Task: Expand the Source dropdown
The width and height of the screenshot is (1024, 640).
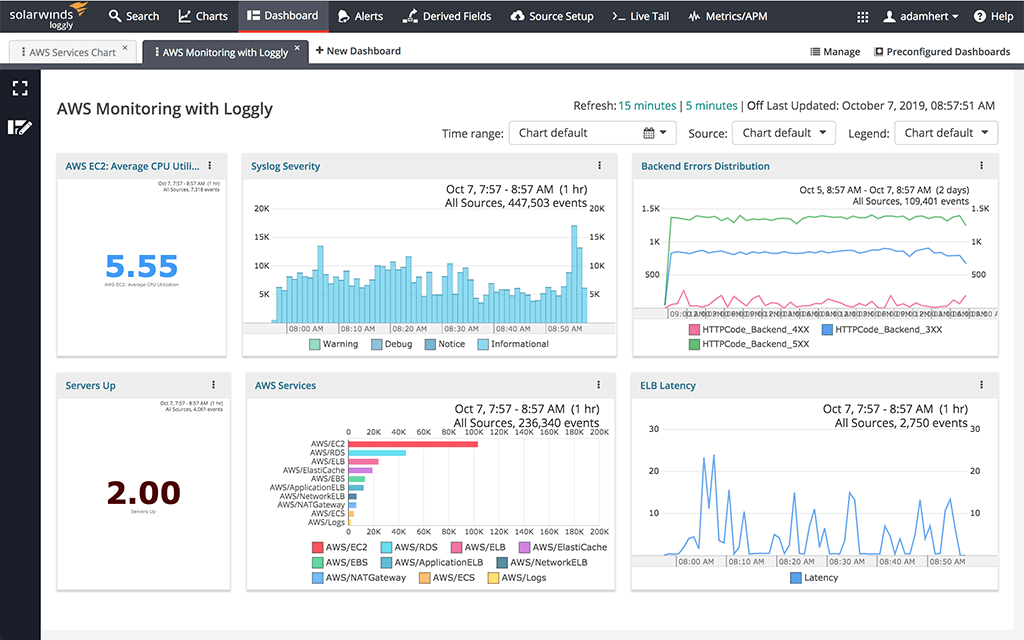Action: (784, 132)
